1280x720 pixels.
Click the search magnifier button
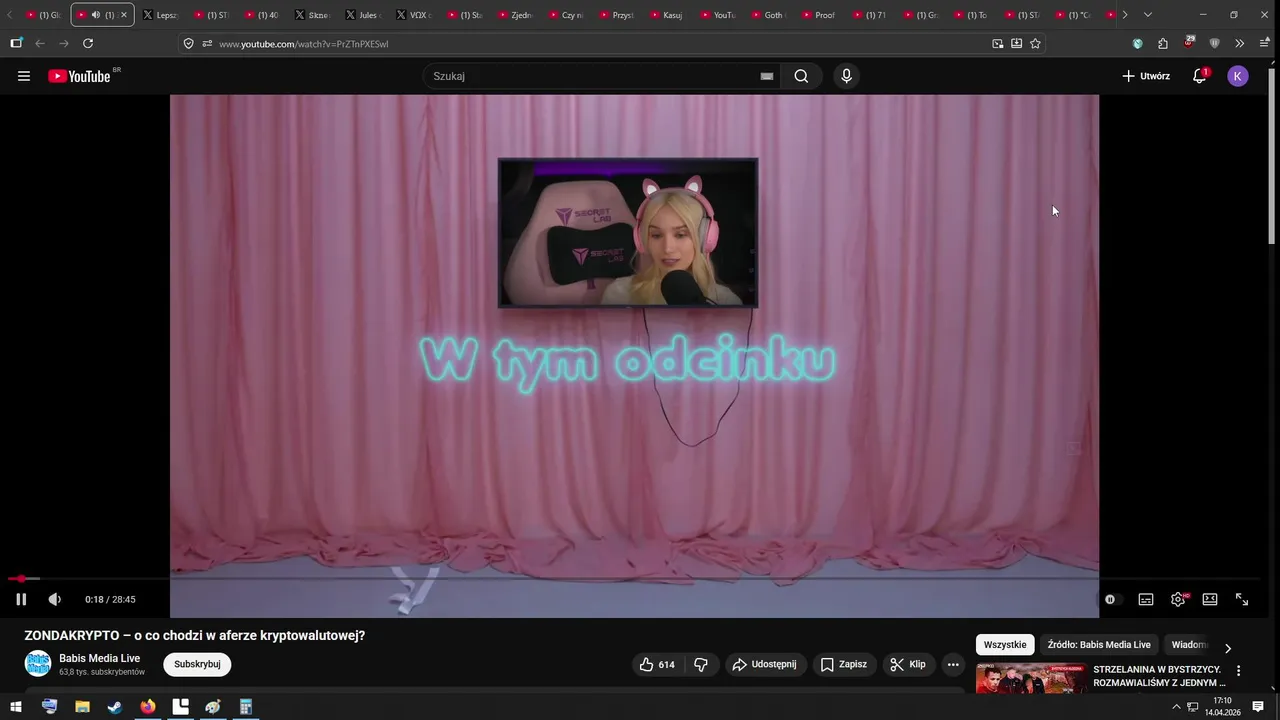[x=801, y=76]
